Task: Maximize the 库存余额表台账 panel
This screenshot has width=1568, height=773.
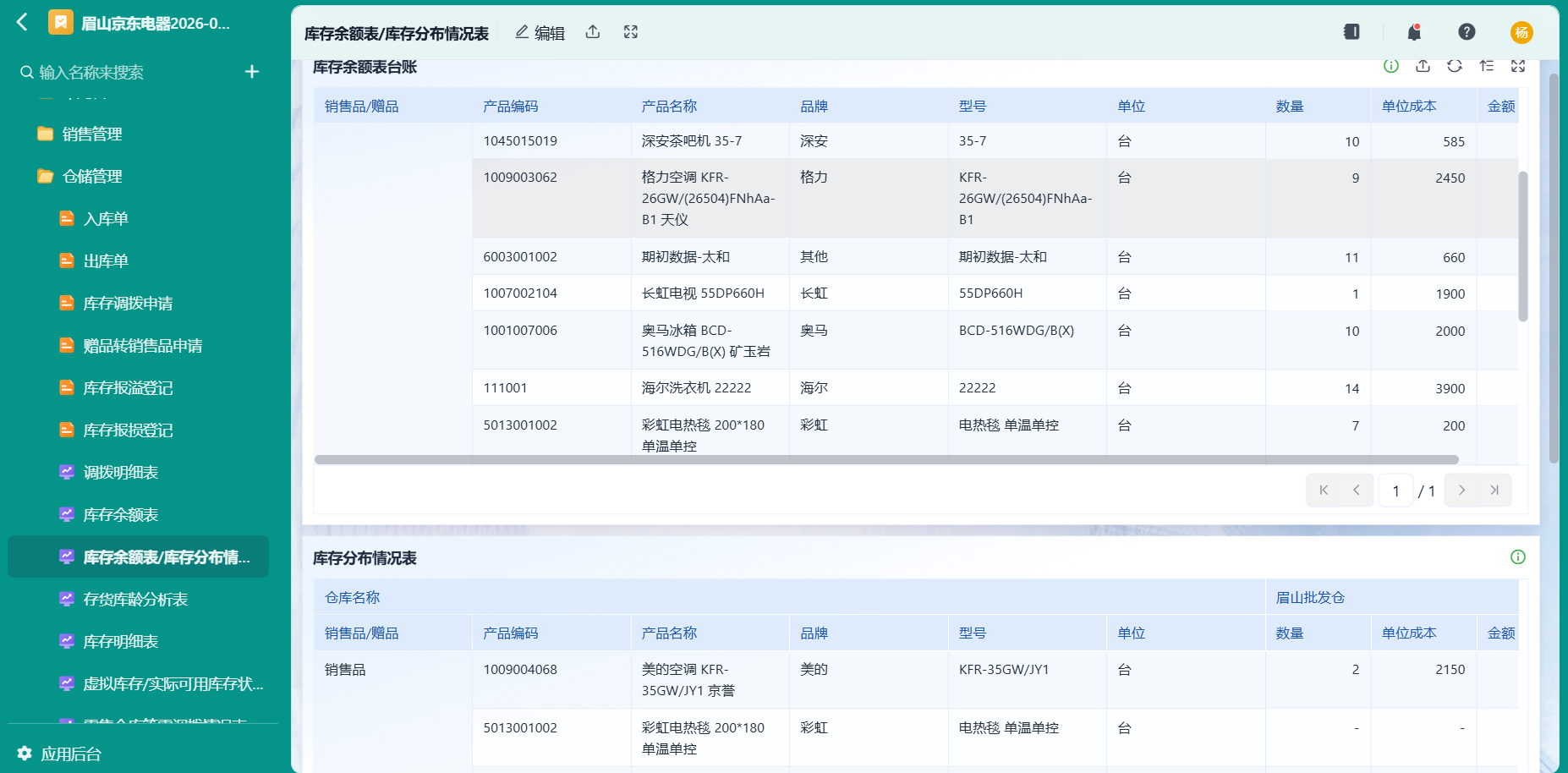Action: [1518, 66]
